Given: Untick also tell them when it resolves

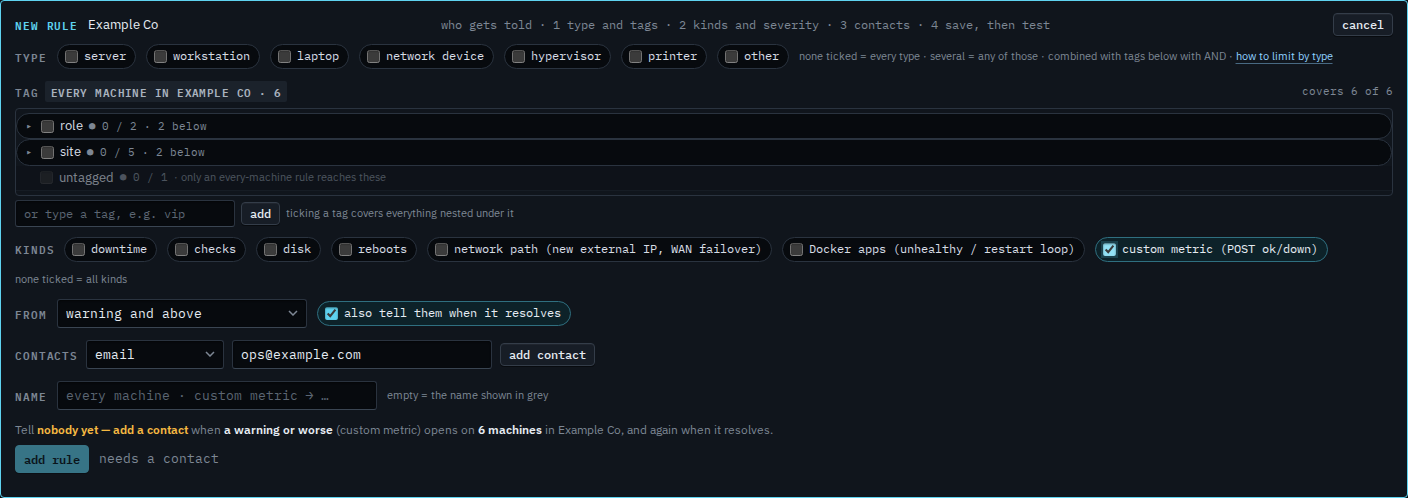Looking at the screenshot, I should tap(331, 314).
